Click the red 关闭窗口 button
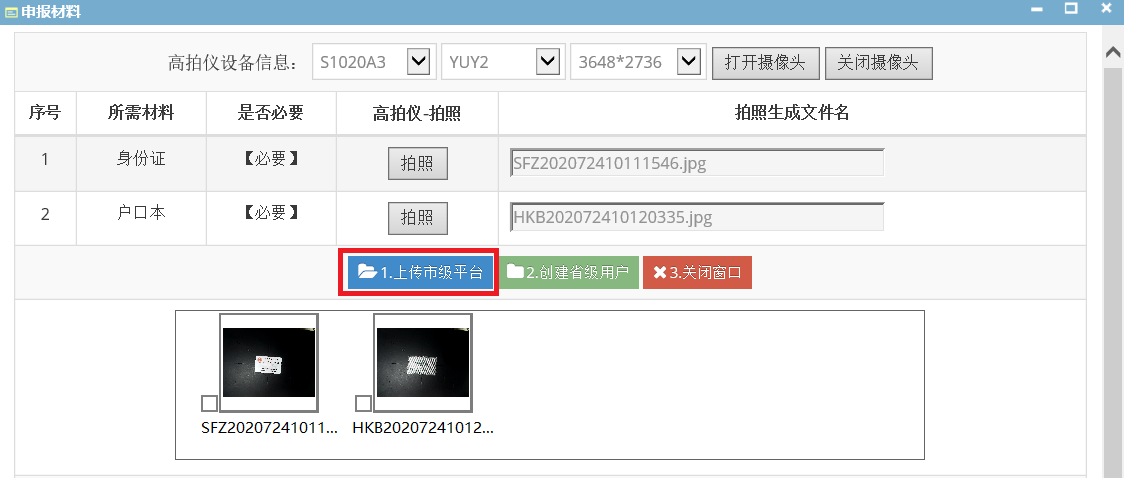 click(697, 272)
